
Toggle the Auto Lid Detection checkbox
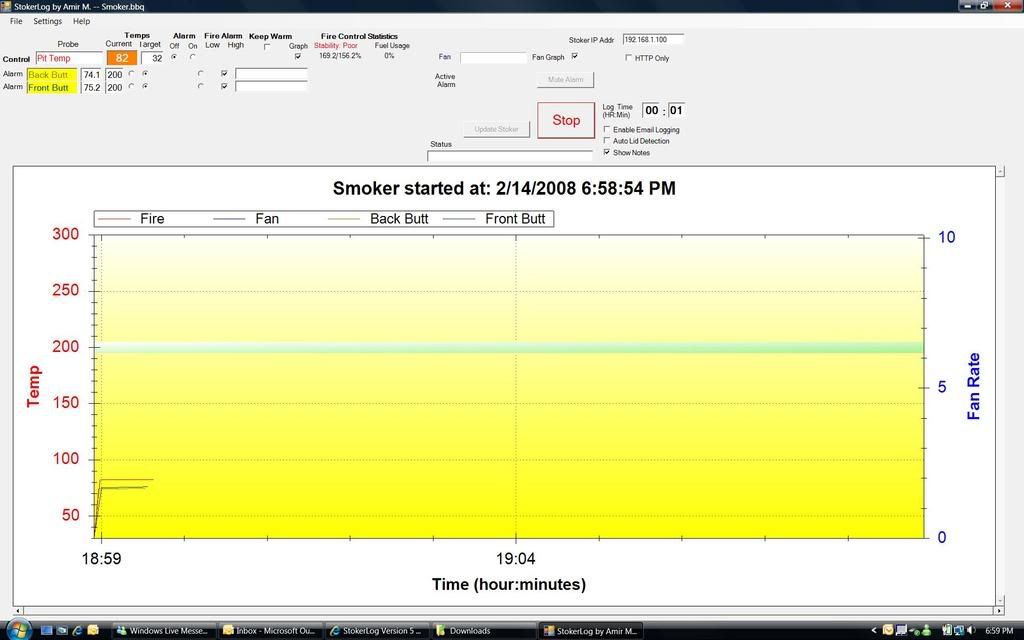[607, 141]
